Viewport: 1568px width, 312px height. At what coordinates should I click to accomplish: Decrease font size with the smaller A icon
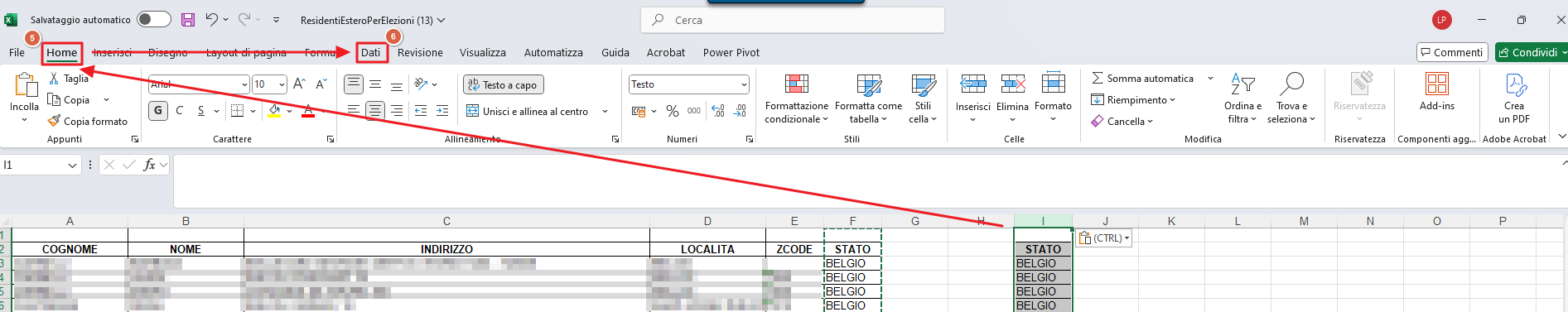321,84
